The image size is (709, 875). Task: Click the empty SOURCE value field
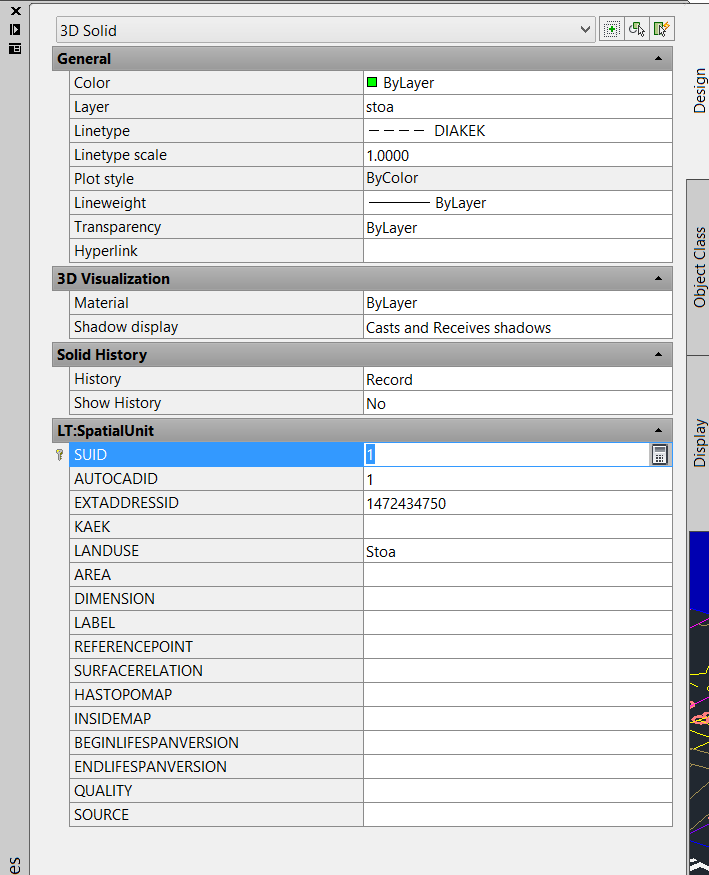[x=518, y=815]
